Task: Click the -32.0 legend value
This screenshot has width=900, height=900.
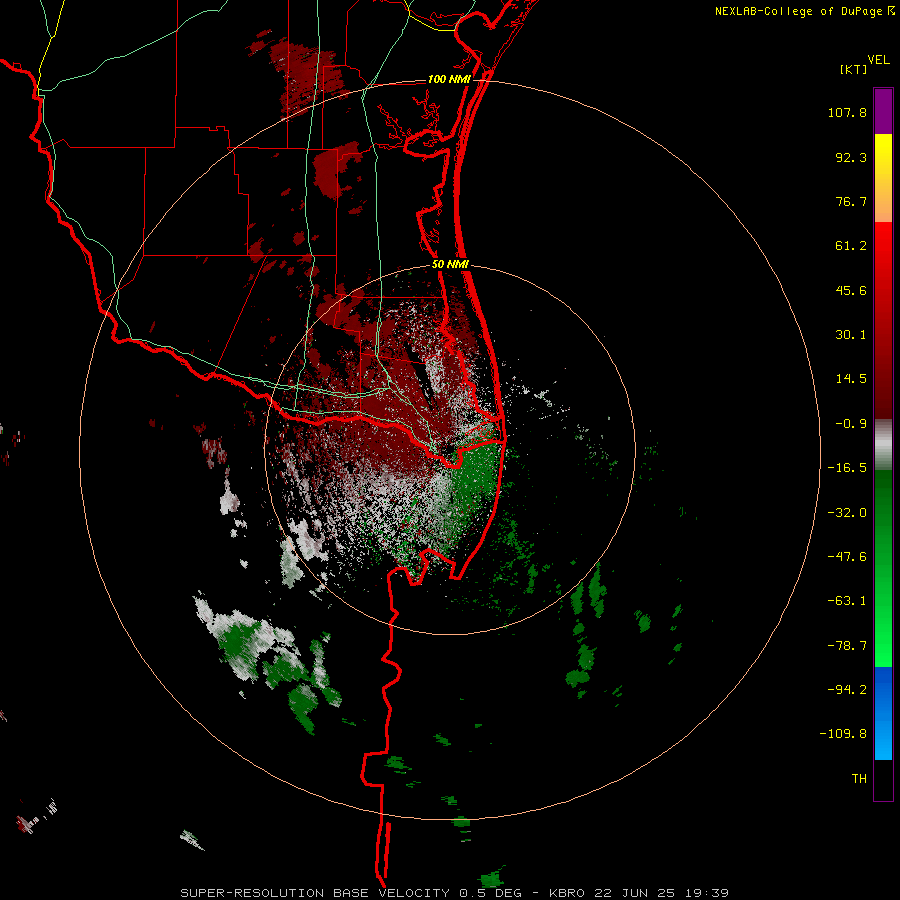Action: coord(847,513)
